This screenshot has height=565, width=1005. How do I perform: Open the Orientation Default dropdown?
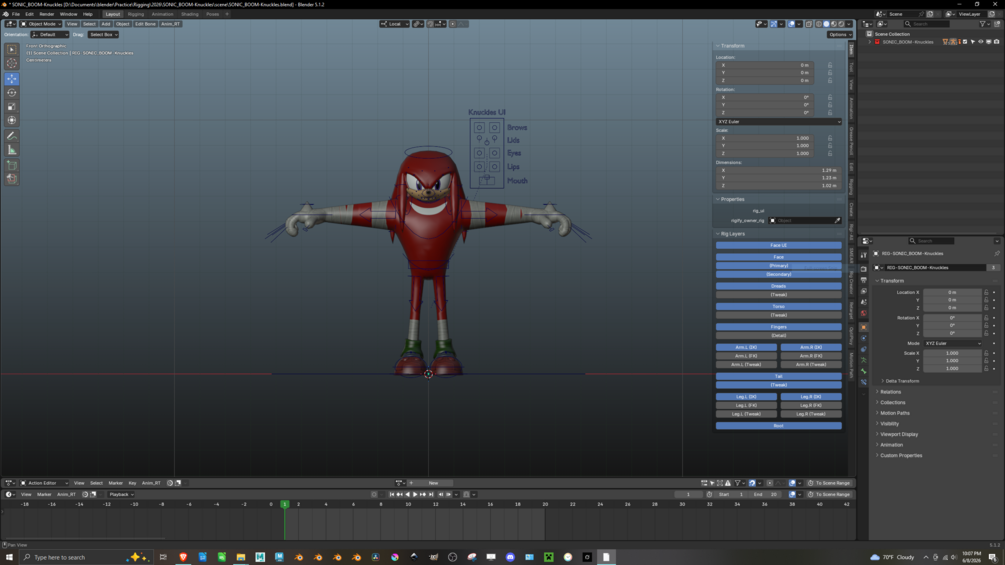click(x=49, y=35)
